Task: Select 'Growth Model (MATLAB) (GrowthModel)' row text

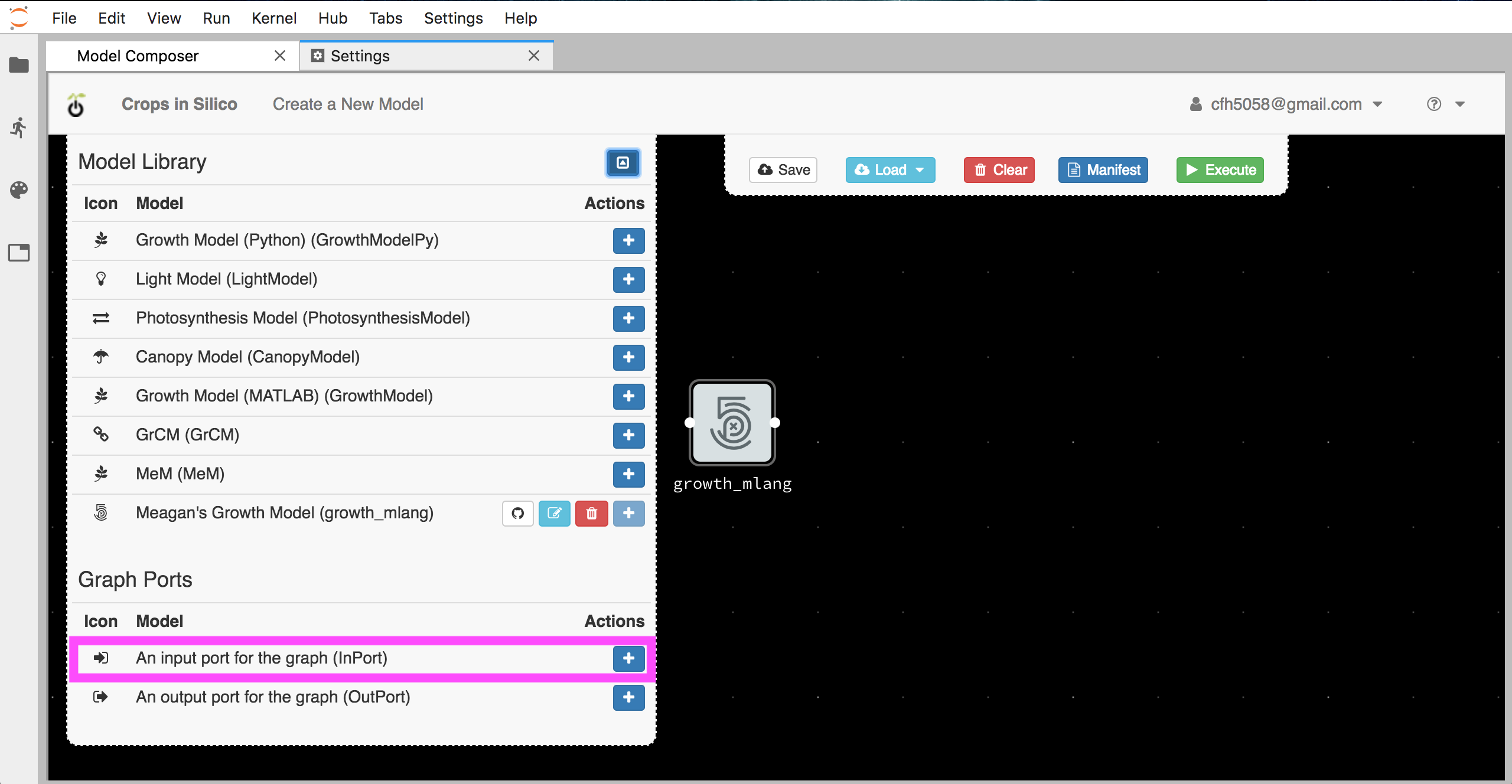Action: pyautogui.click(x=284, y=396)
